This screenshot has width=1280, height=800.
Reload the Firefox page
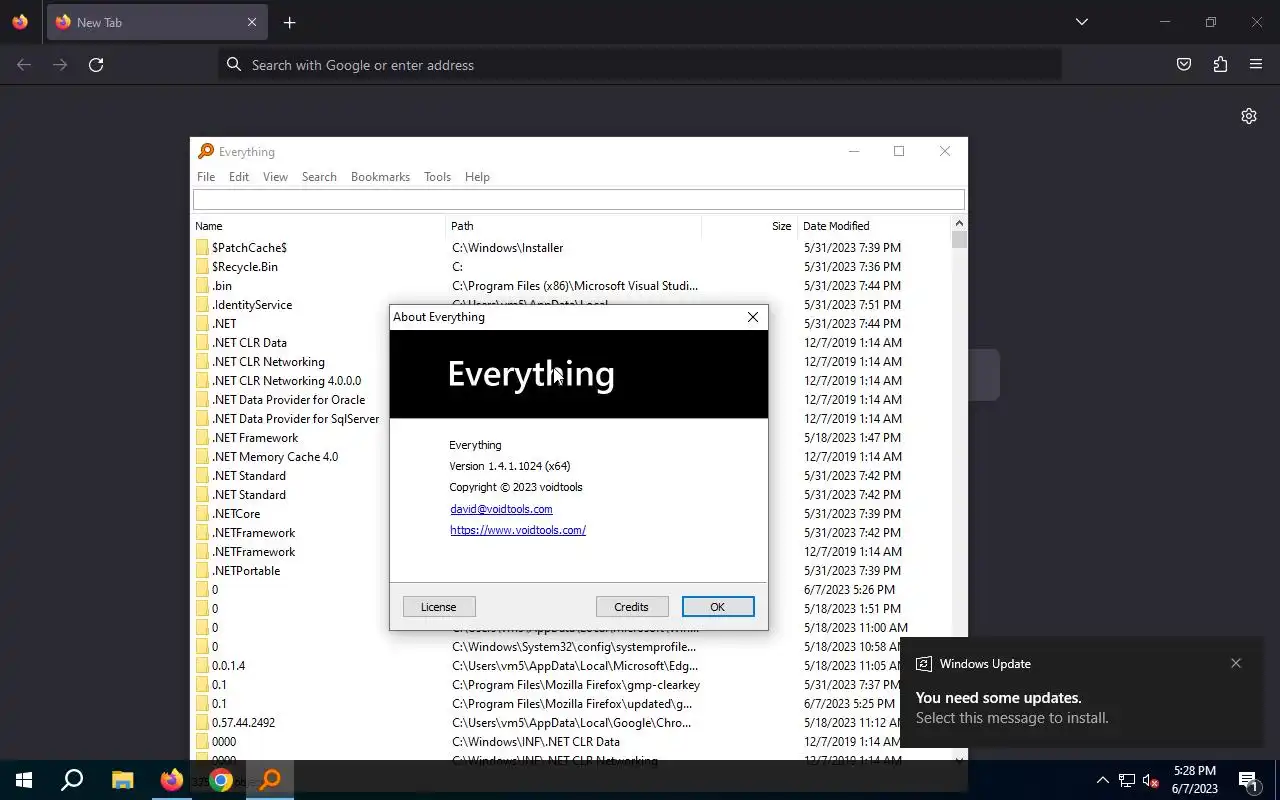coord(96,65)
